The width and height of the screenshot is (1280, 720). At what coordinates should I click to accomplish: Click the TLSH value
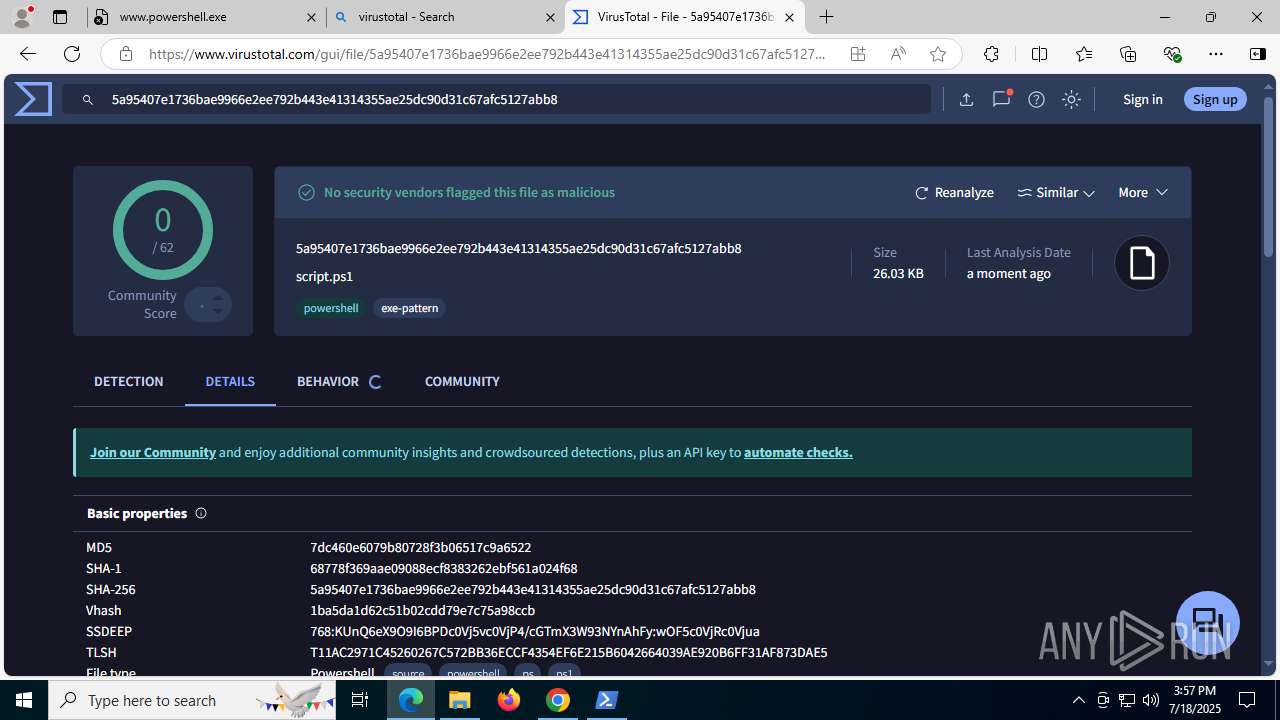[568, 652]
